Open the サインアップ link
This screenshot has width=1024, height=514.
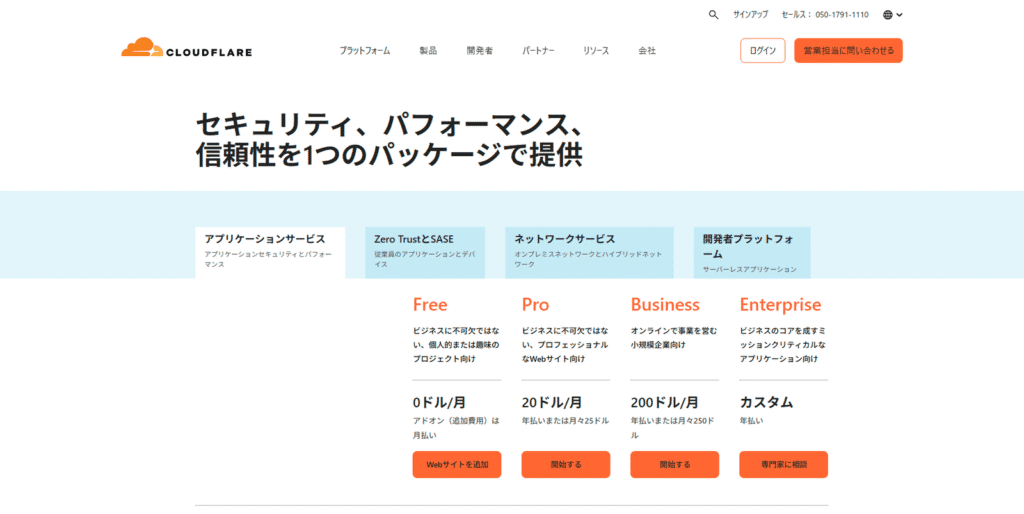point(750,14)
